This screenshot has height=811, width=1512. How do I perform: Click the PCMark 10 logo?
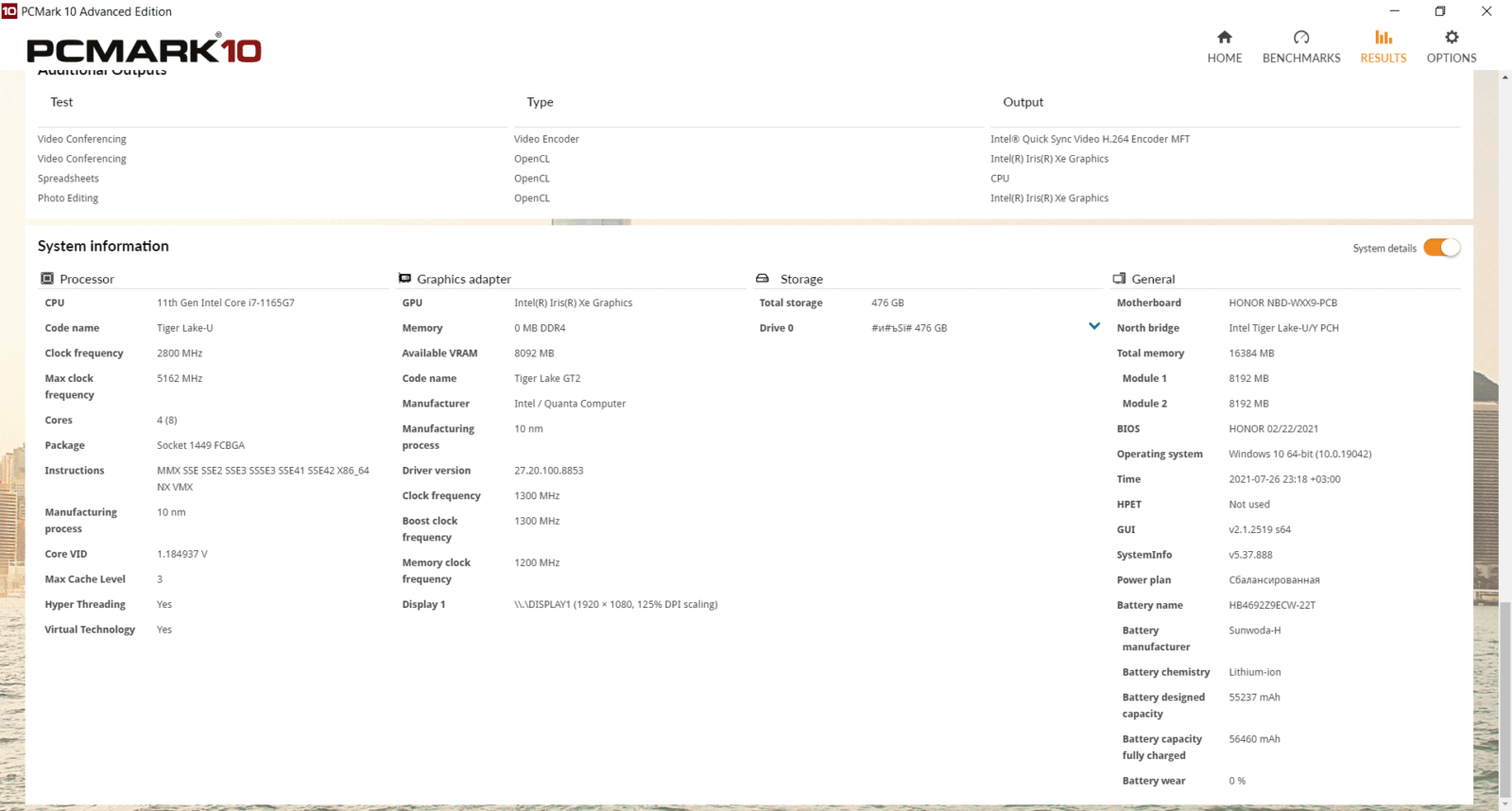[x=145, y=49]
